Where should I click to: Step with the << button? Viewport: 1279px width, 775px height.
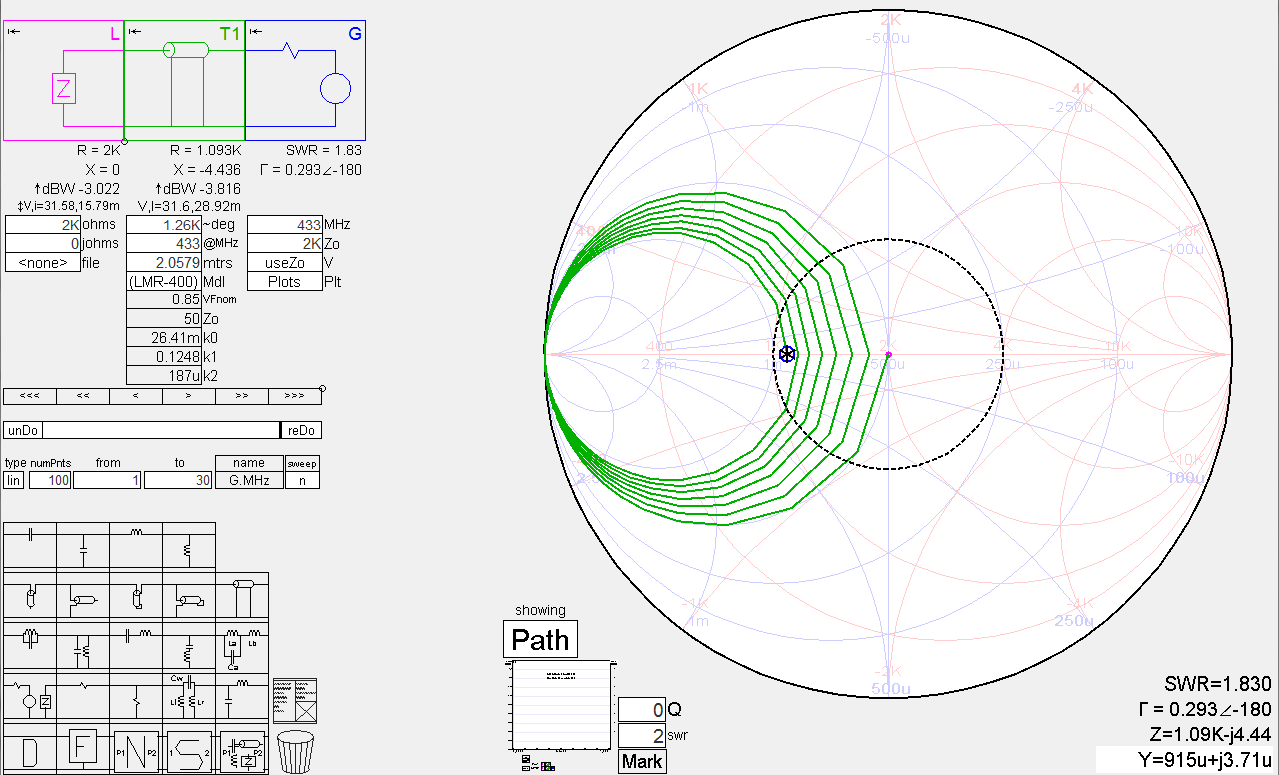[x=83, y=395]
